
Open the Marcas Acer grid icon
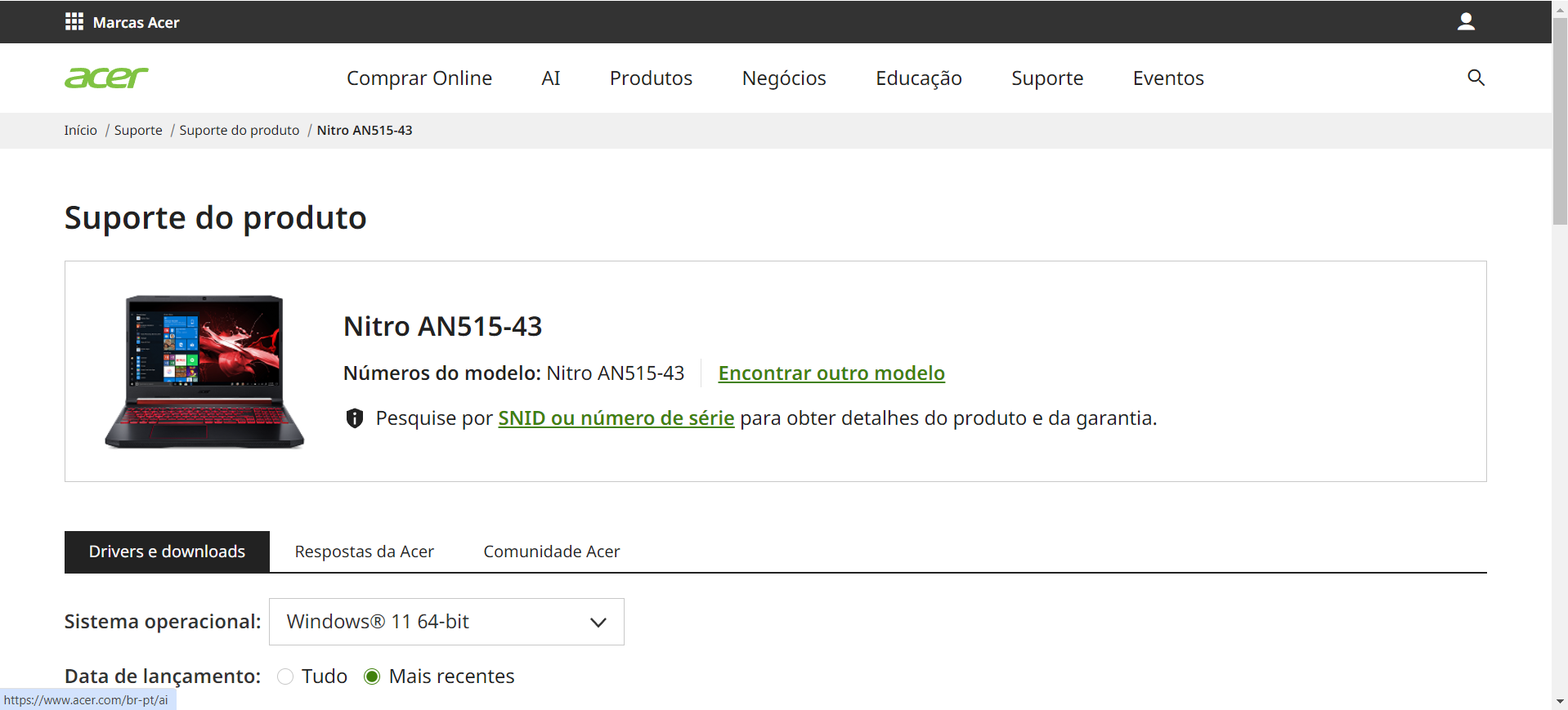point(74,22)
